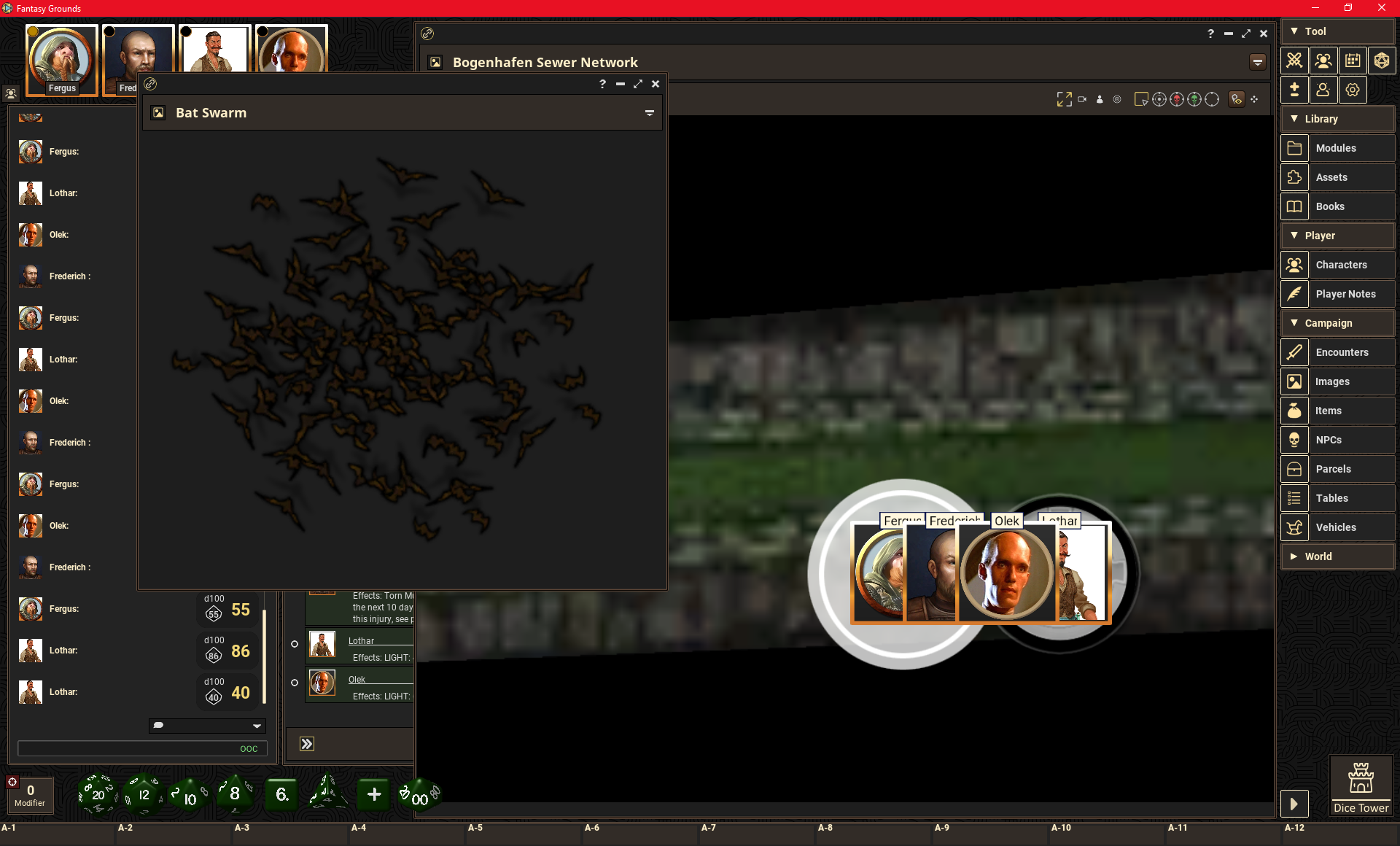Open the Bogenhafen Sewer Network menu button
Image resolution: width=1400 pixels, height=846 pixels.
1258,62
